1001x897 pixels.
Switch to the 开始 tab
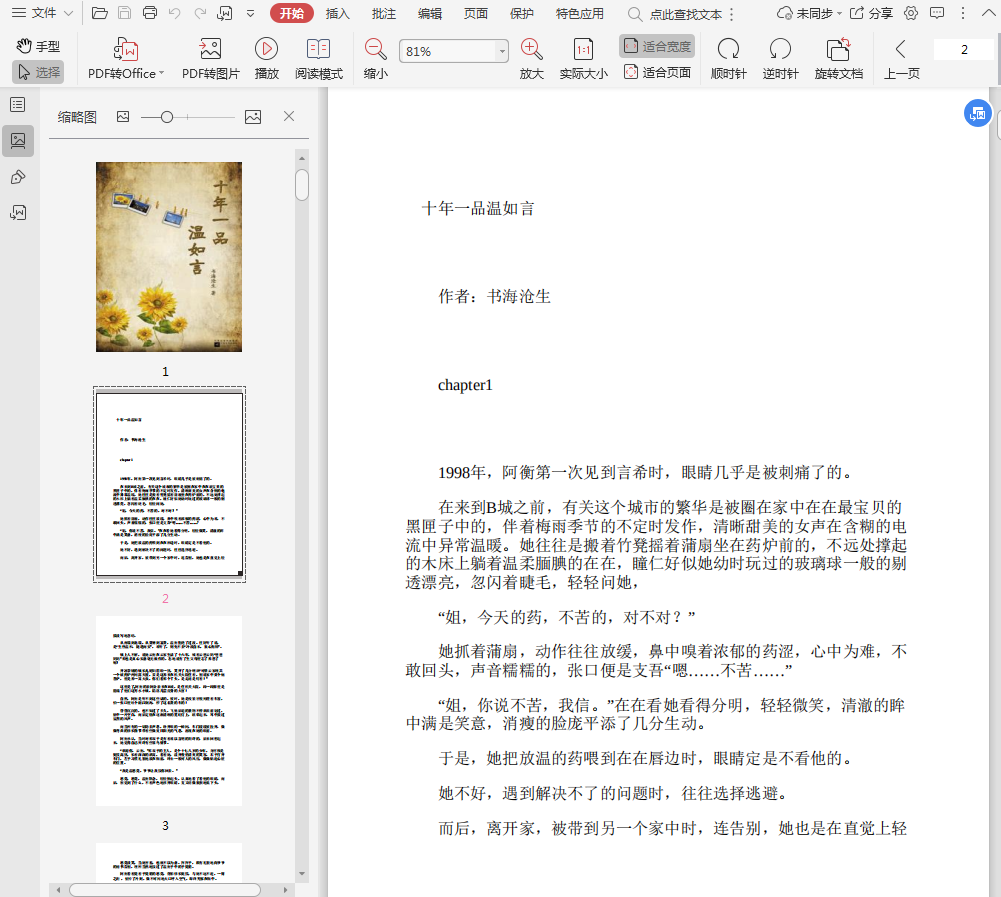point(292,13)
